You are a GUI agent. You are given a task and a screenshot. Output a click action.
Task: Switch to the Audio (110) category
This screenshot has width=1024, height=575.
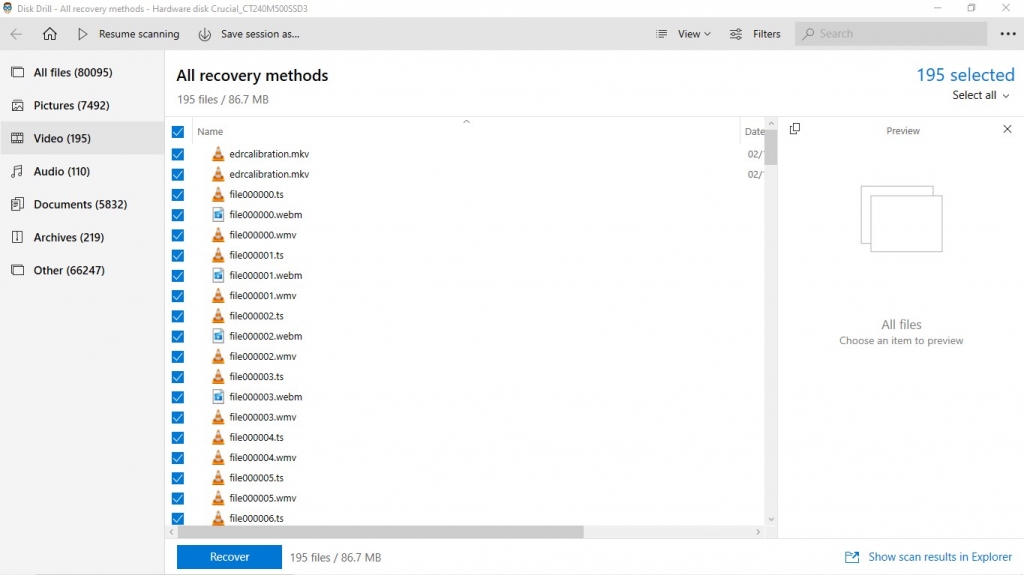point(61,171)
